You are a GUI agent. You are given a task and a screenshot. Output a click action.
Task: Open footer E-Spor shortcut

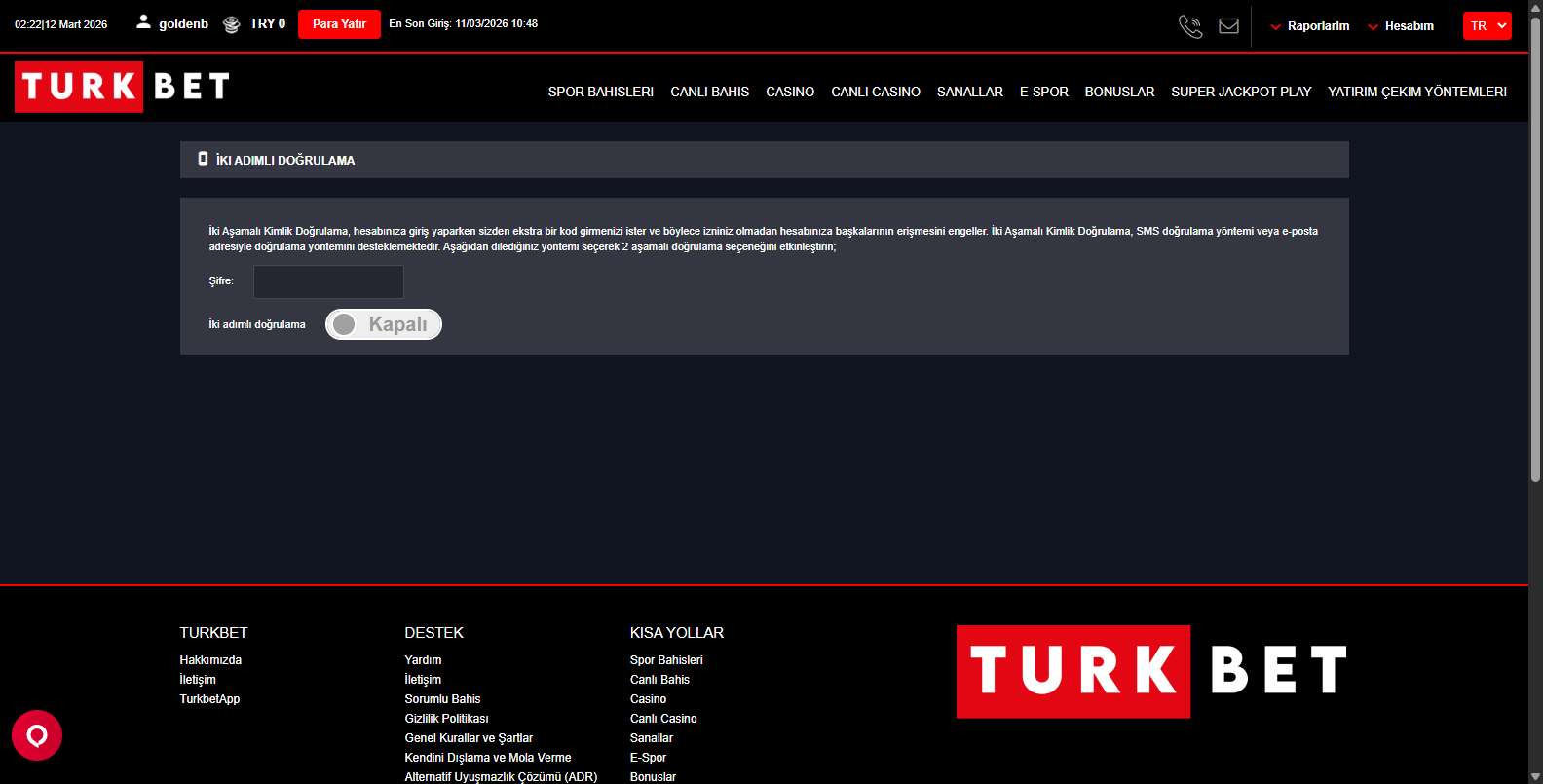coord(648,758)
